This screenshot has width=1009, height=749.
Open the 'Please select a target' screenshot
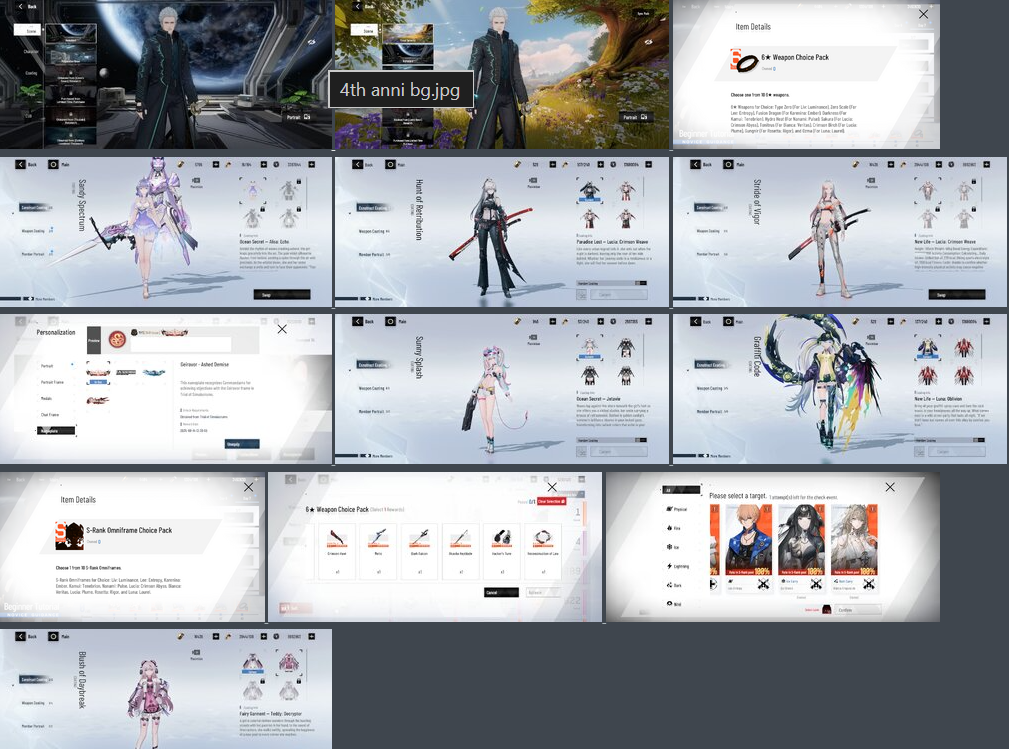point(773,547)
